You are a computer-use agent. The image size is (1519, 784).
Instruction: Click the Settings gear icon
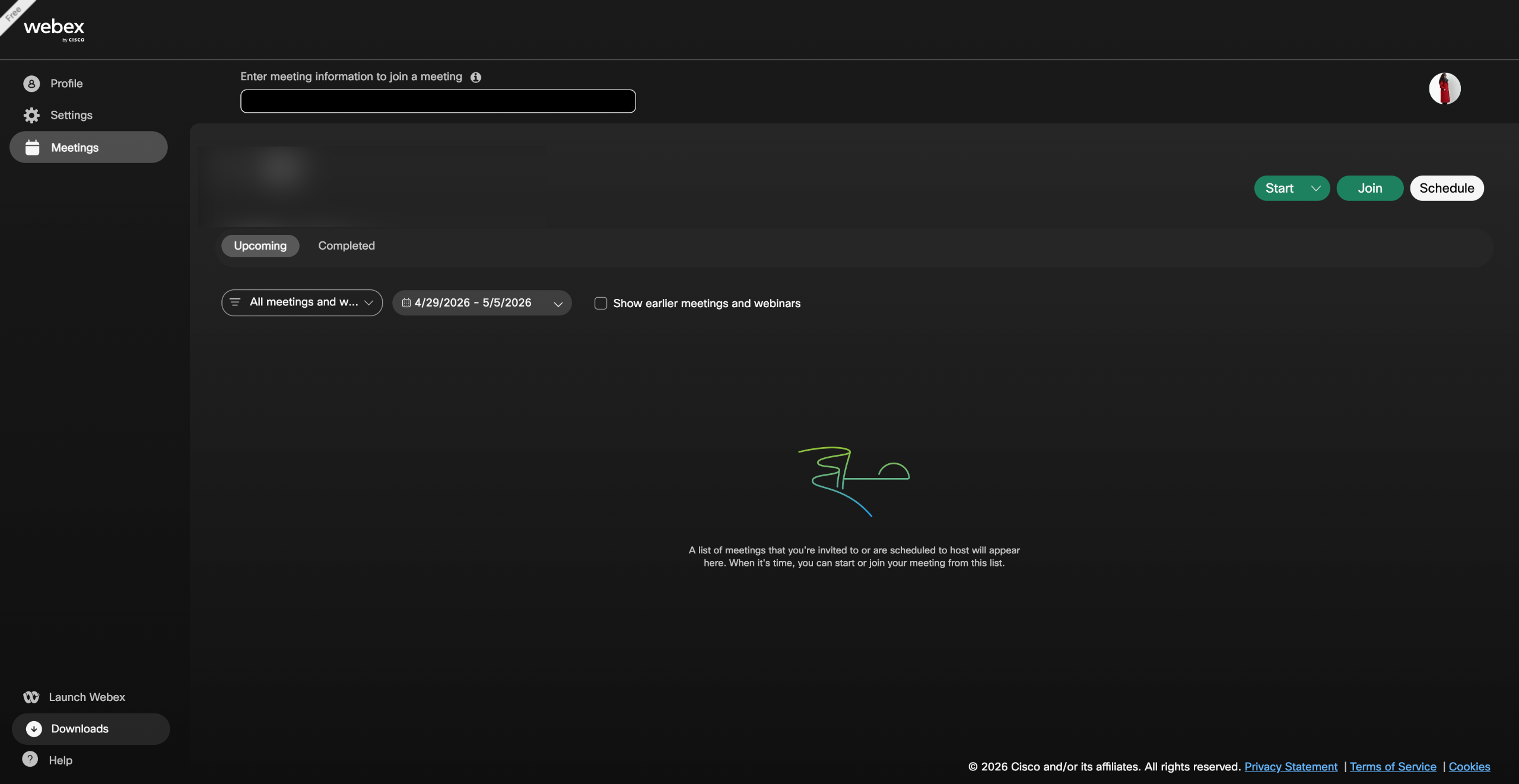point(31,115)
